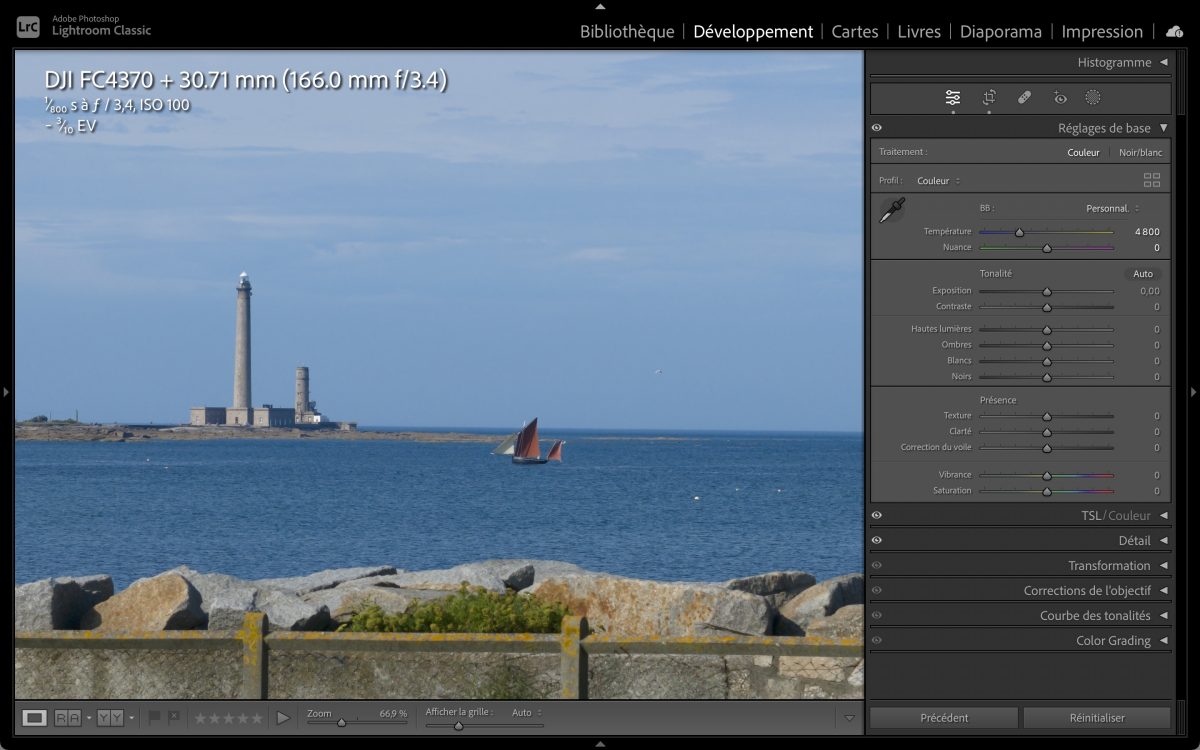Select the Crop overlay tool
Viewport: 1200px width, 750px height.
[989, 97]
